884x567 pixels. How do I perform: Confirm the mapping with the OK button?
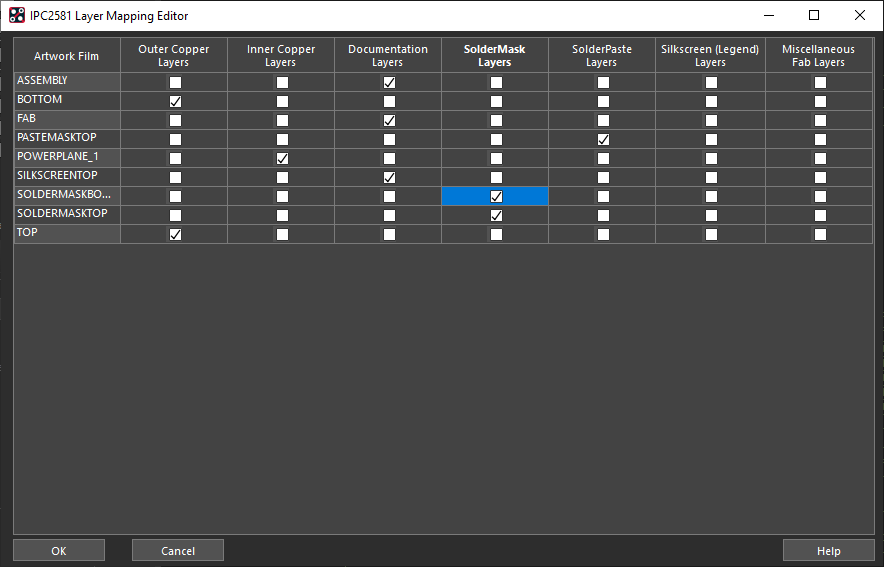59,551
